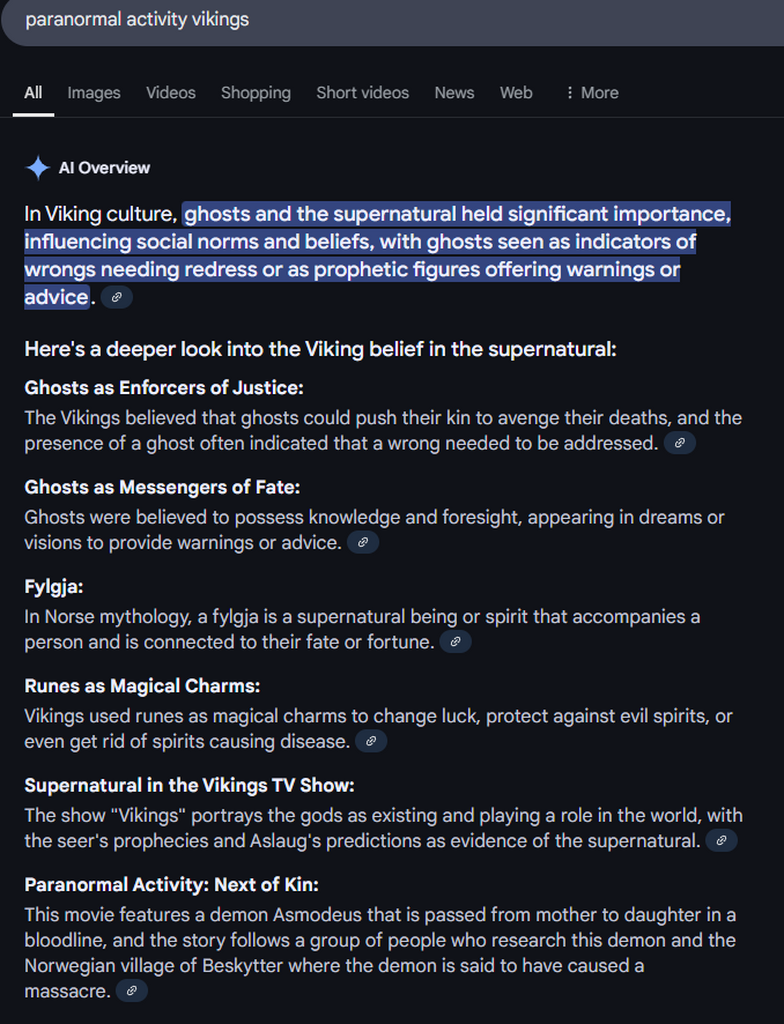The width and height of the screenshot is (784, 1024).
Task: Select the Web results tab
Action: pos(516,93)
